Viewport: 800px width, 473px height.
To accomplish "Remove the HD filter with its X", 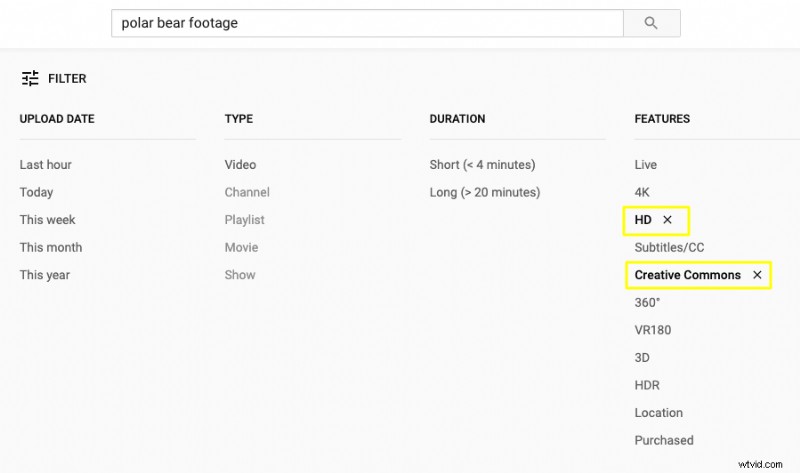I will tap(667, 220).
